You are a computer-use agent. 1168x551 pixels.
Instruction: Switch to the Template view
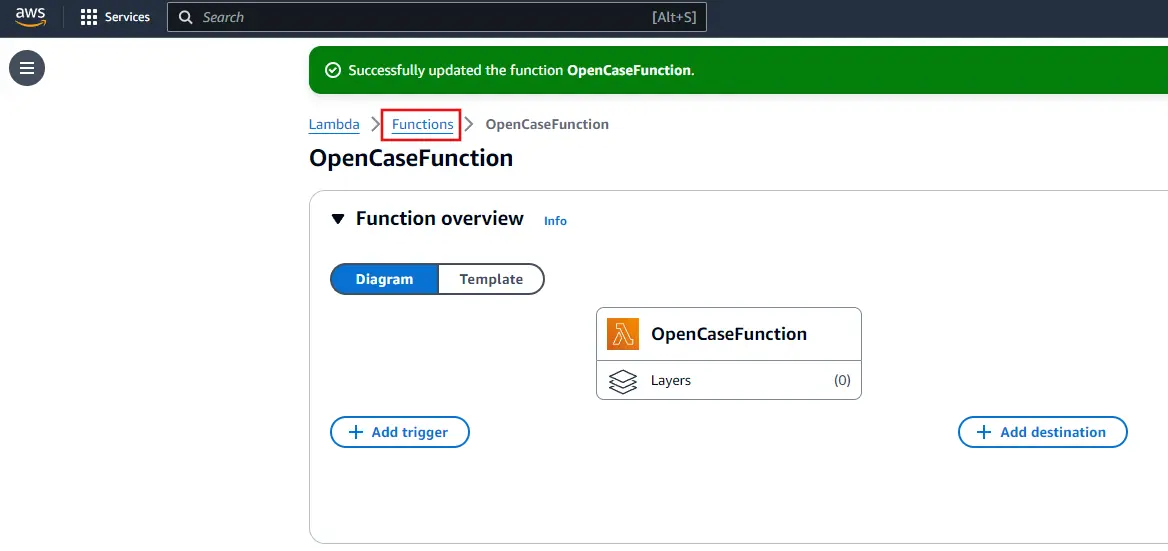point(491,279)
